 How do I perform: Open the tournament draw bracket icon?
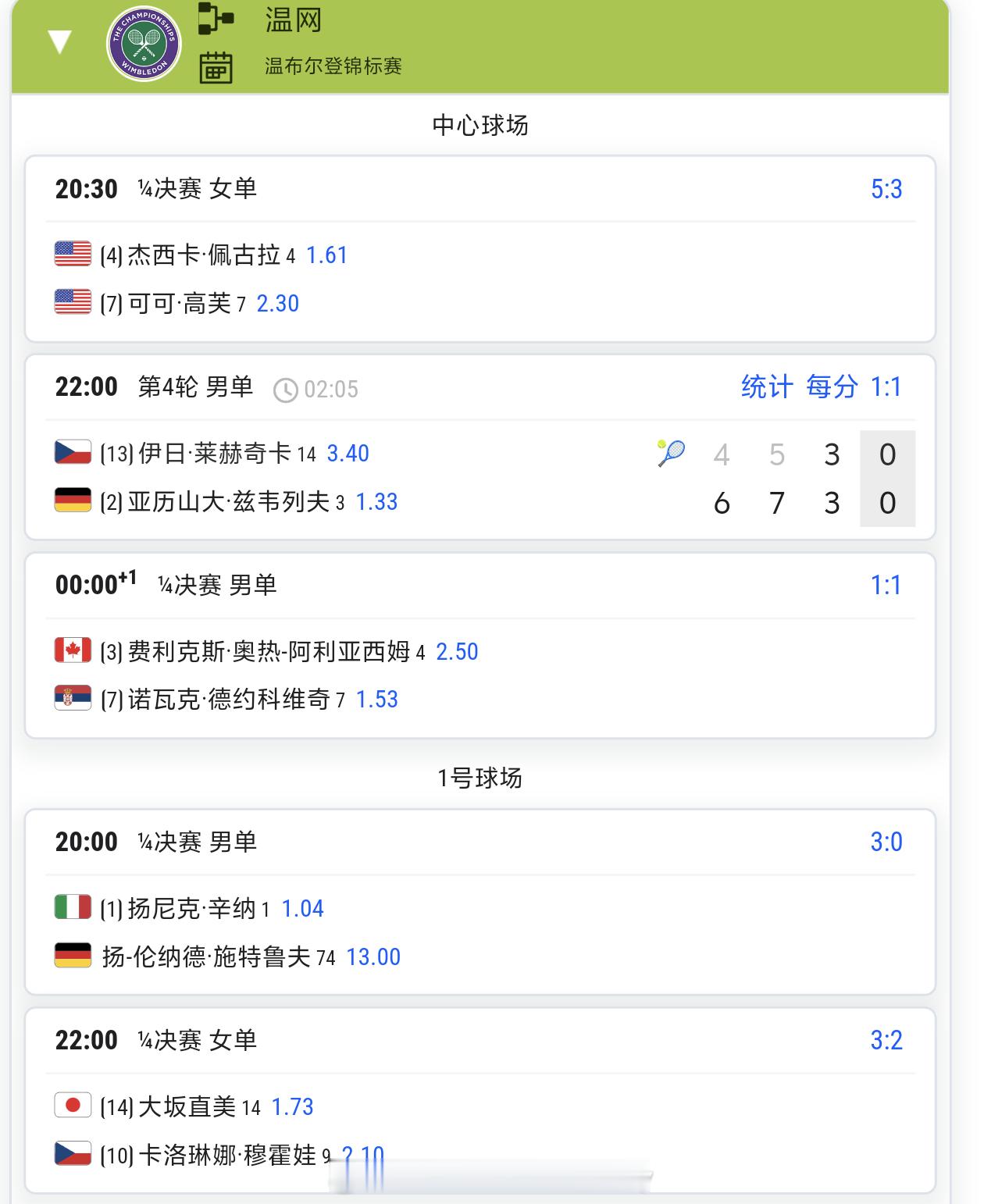(x=216, y=19)
